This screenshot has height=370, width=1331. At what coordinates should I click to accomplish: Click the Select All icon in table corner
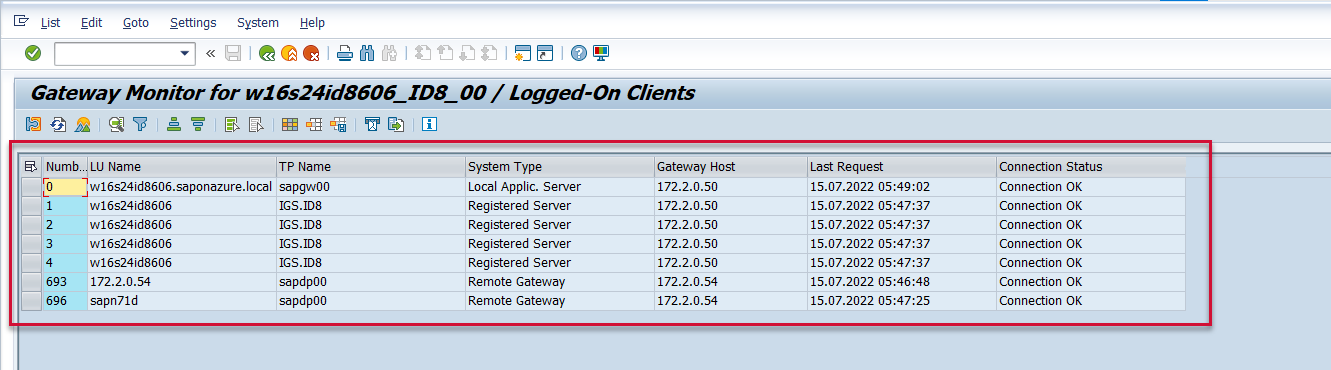click(31, 167)
